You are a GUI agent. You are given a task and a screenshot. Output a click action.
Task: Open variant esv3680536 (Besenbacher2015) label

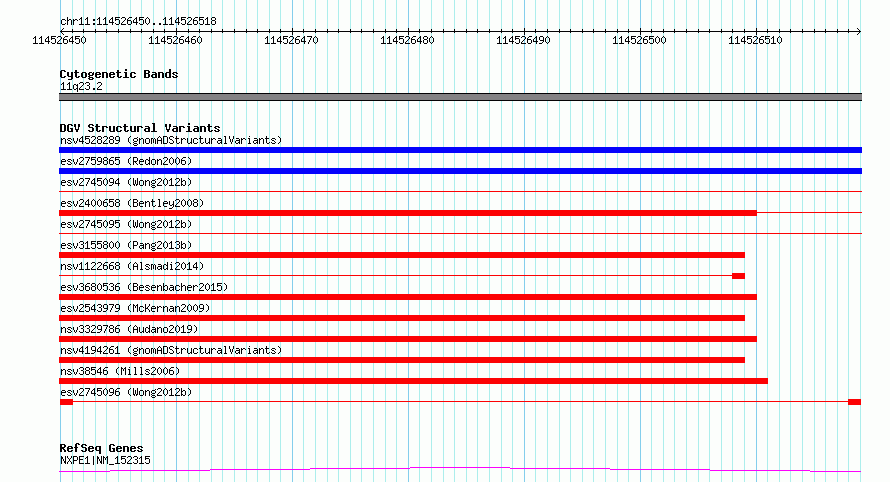[144, 287]
